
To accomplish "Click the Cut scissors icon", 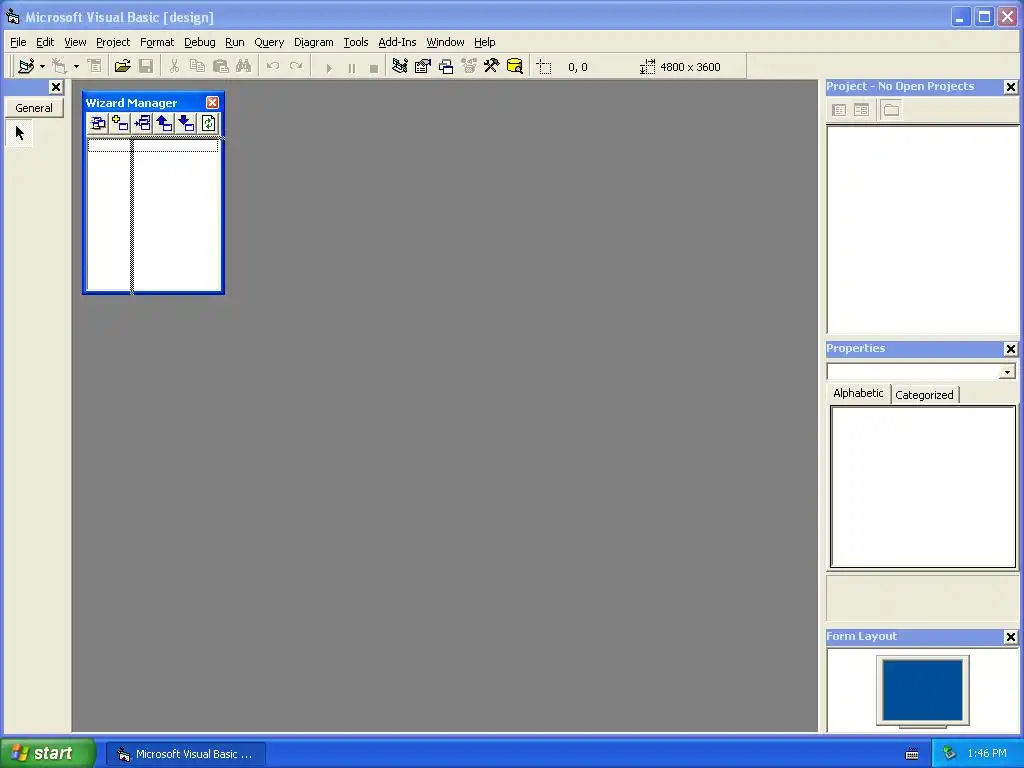I will coord(174,66).
